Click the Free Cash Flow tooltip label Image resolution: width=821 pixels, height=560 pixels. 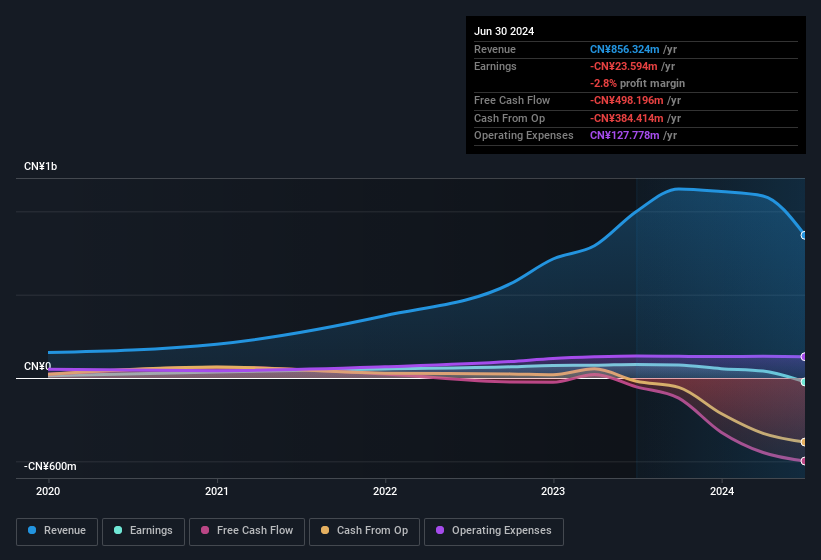coord(512,100)
